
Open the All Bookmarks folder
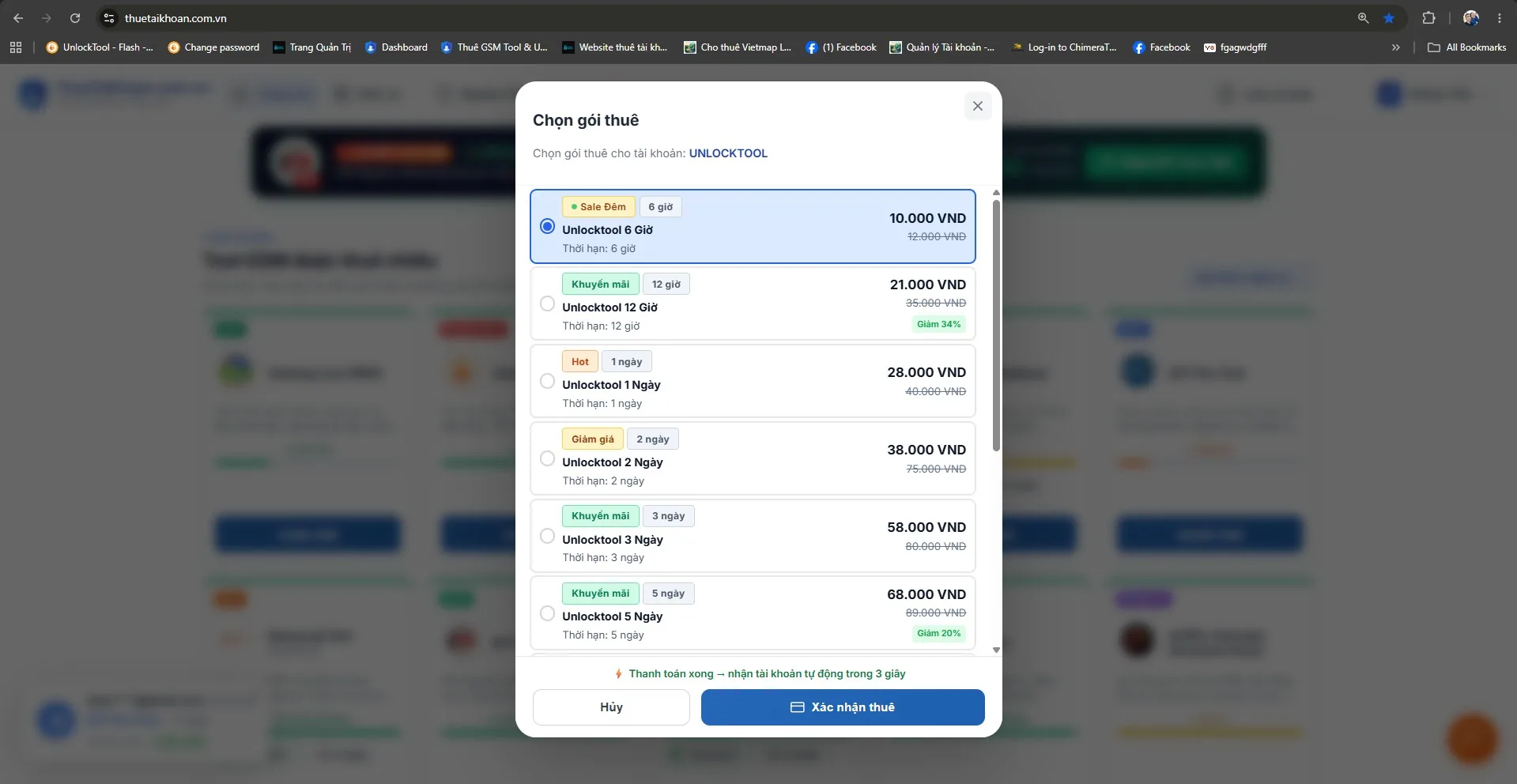pyautogui.click(x=1467, y=47)
